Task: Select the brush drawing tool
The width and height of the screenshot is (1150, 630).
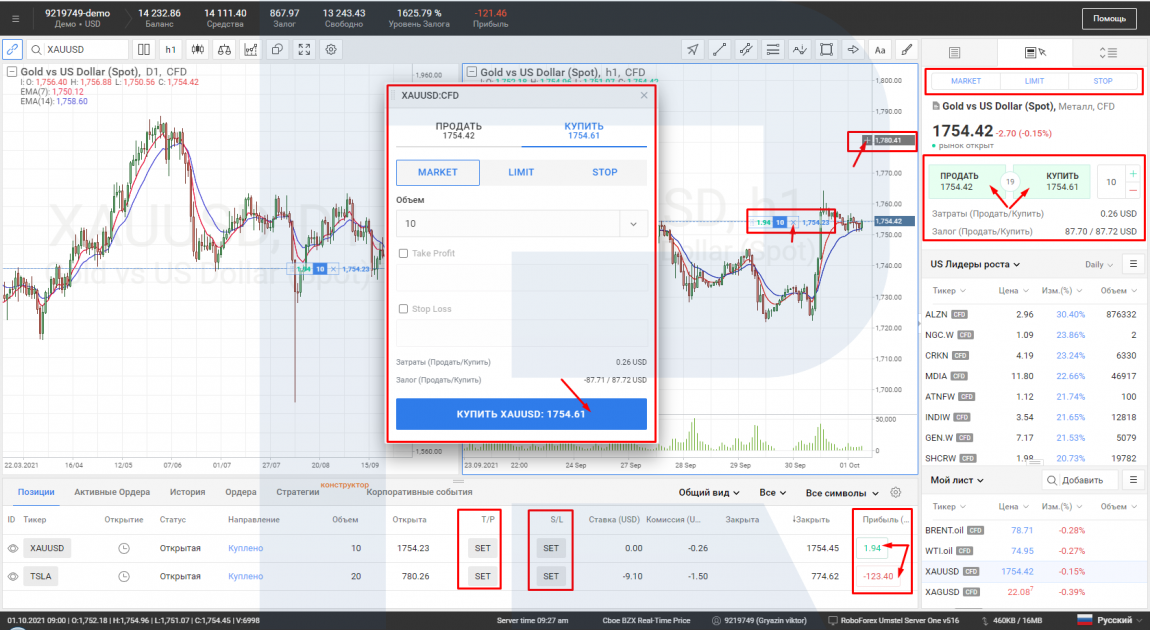Action: tap(907, 49)
